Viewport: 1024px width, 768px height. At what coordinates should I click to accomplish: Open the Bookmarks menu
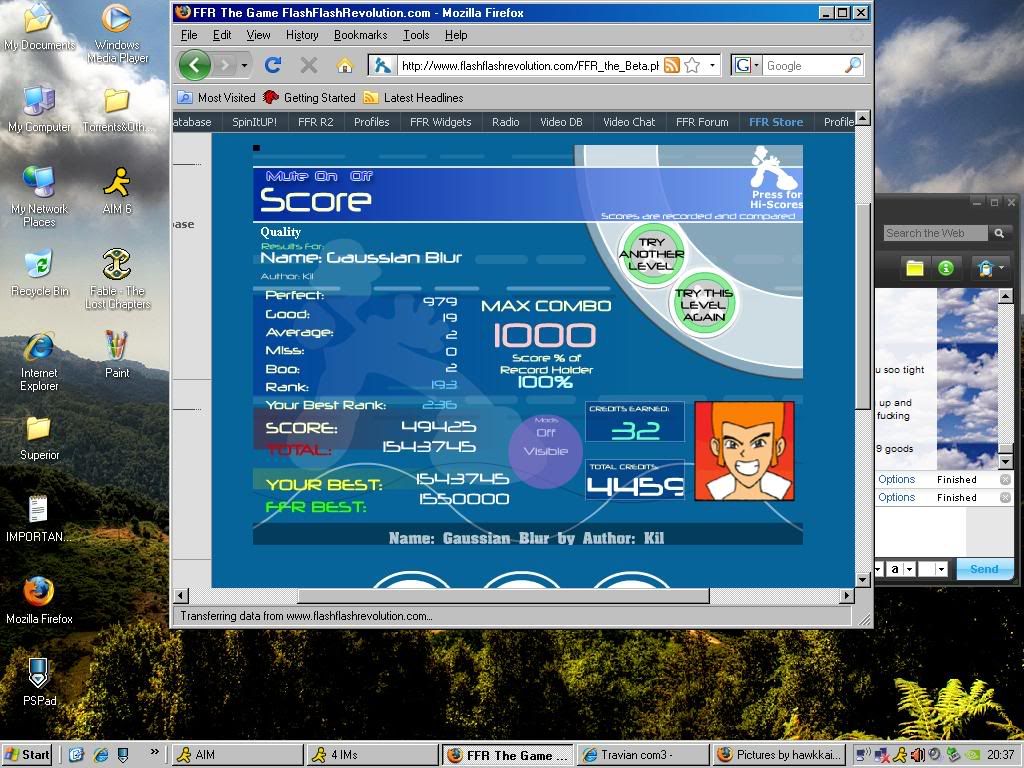pyautogui.click(x=360, y=35)
